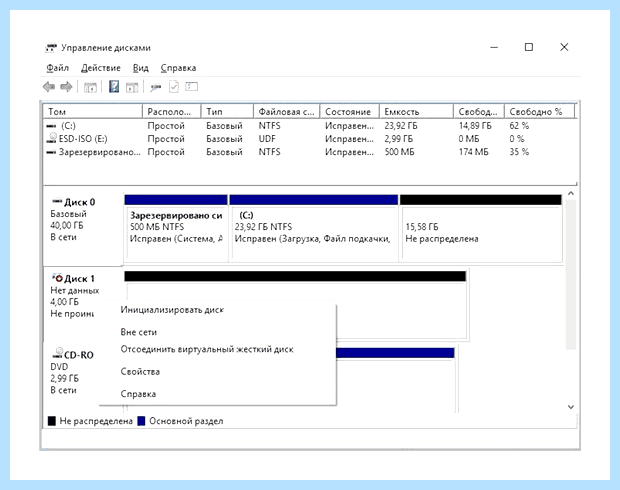The image size is (620, 490).
Task: Click the scroll up arrow of disk pane
Action: click(571, 193)
